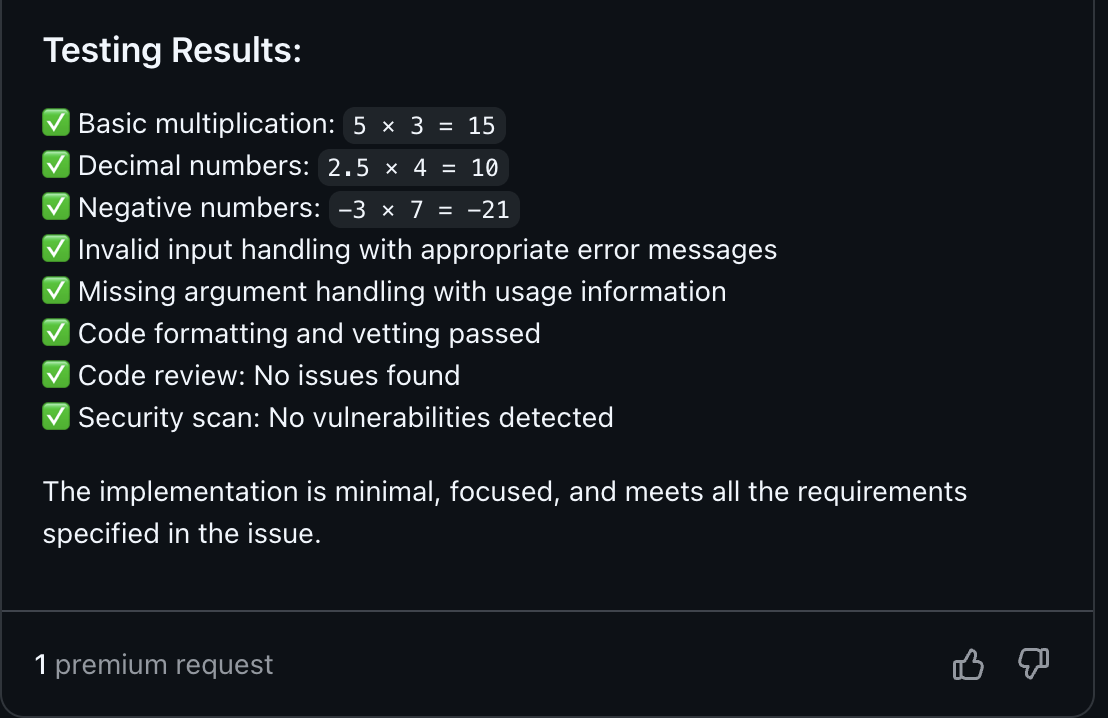This screenshot has height=718, width=1108.
Task: Click the "implementation is minimal, focused" summary paragraph
Action: click(x=504, y=512)
